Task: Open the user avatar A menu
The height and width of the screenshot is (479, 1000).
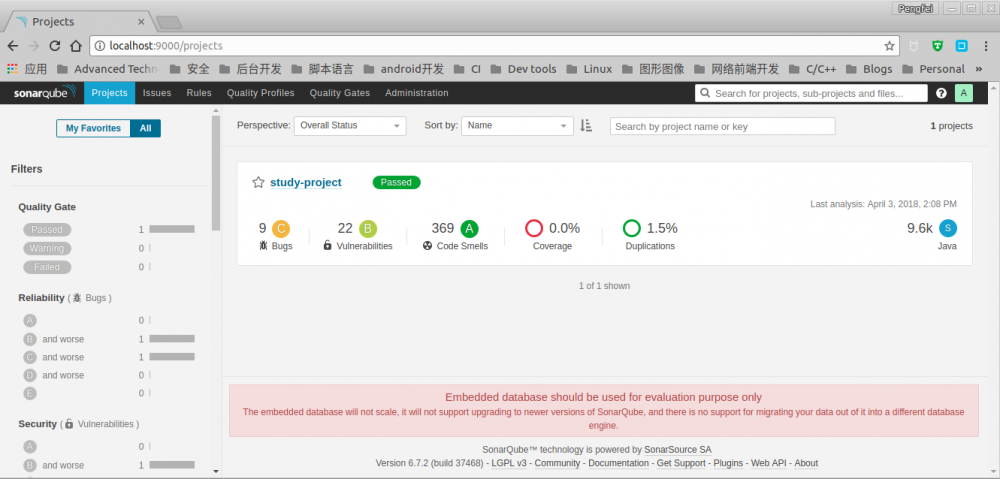Action: 964,93
